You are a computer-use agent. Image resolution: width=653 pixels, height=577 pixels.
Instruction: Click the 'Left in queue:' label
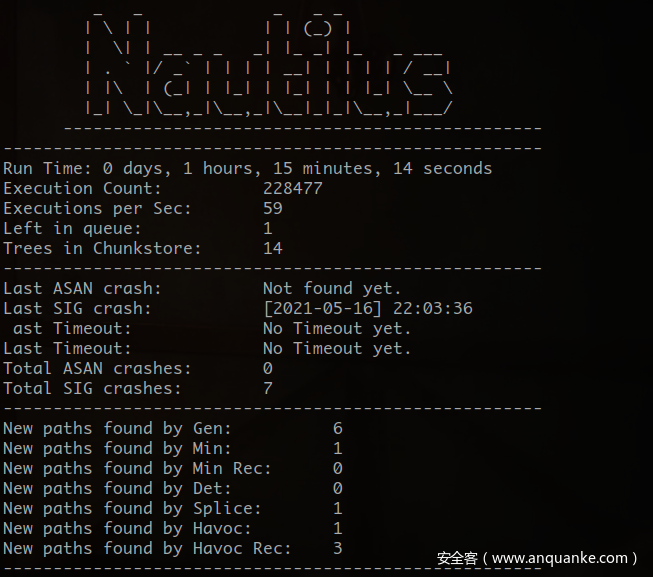click(x=72, y=229)
